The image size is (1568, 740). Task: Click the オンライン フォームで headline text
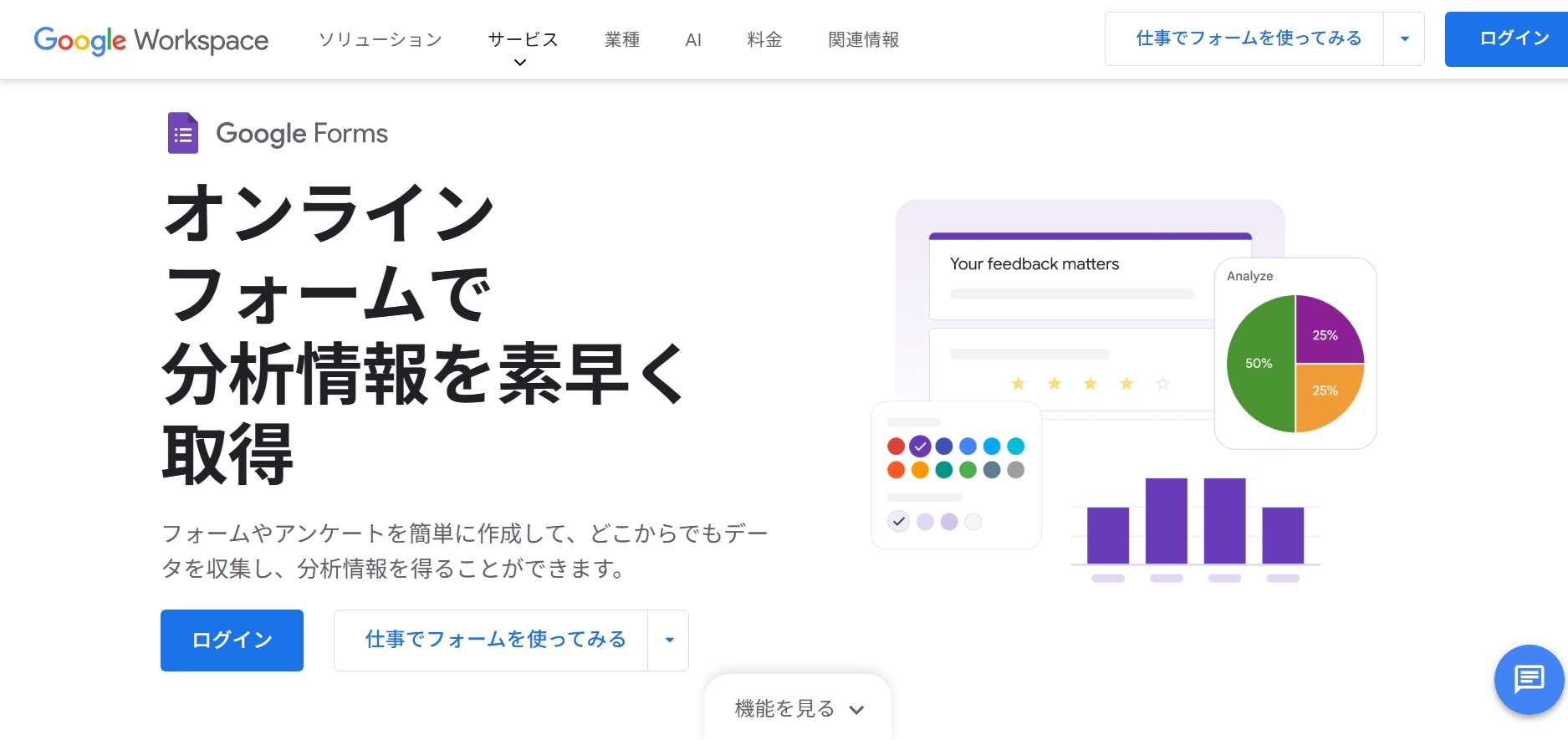[x=329, y=253]
